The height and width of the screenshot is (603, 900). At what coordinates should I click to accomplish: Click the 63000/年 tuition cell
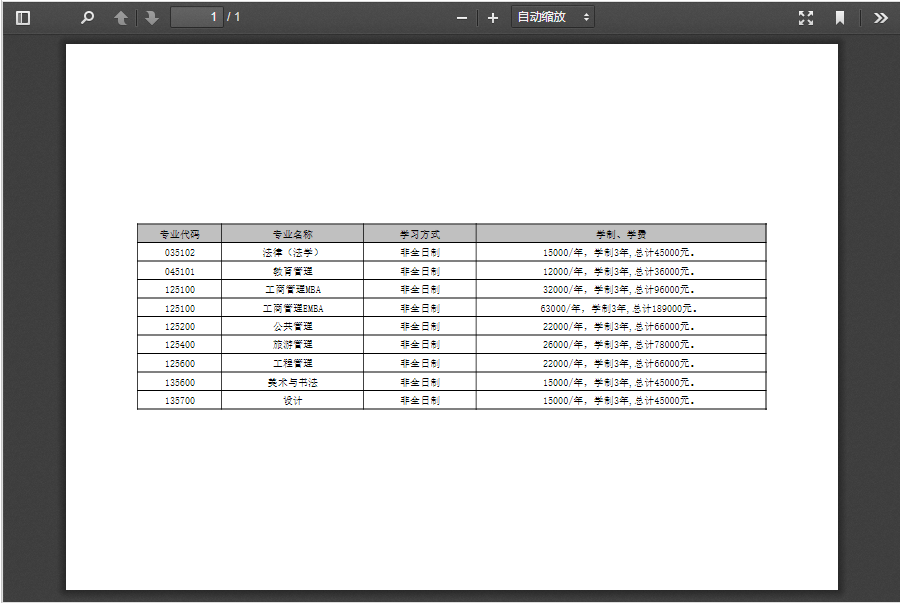click(x=618, y=308)
